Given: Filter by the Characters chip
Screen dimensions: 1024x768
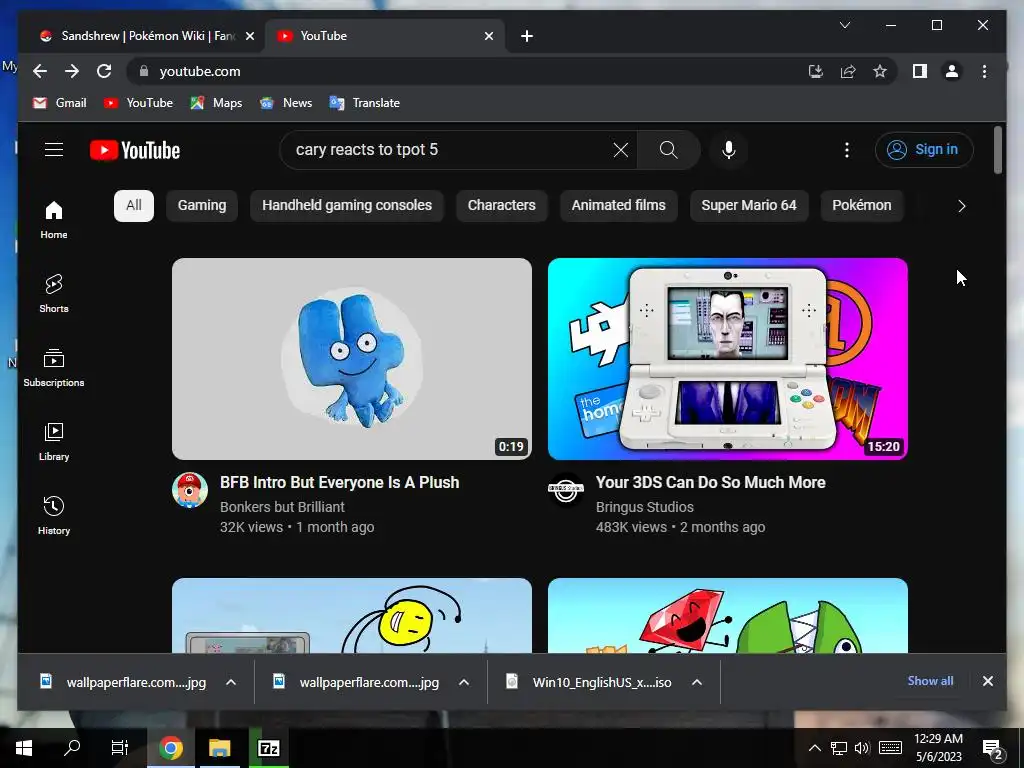Looking at the screenshot, I should 502,206.
